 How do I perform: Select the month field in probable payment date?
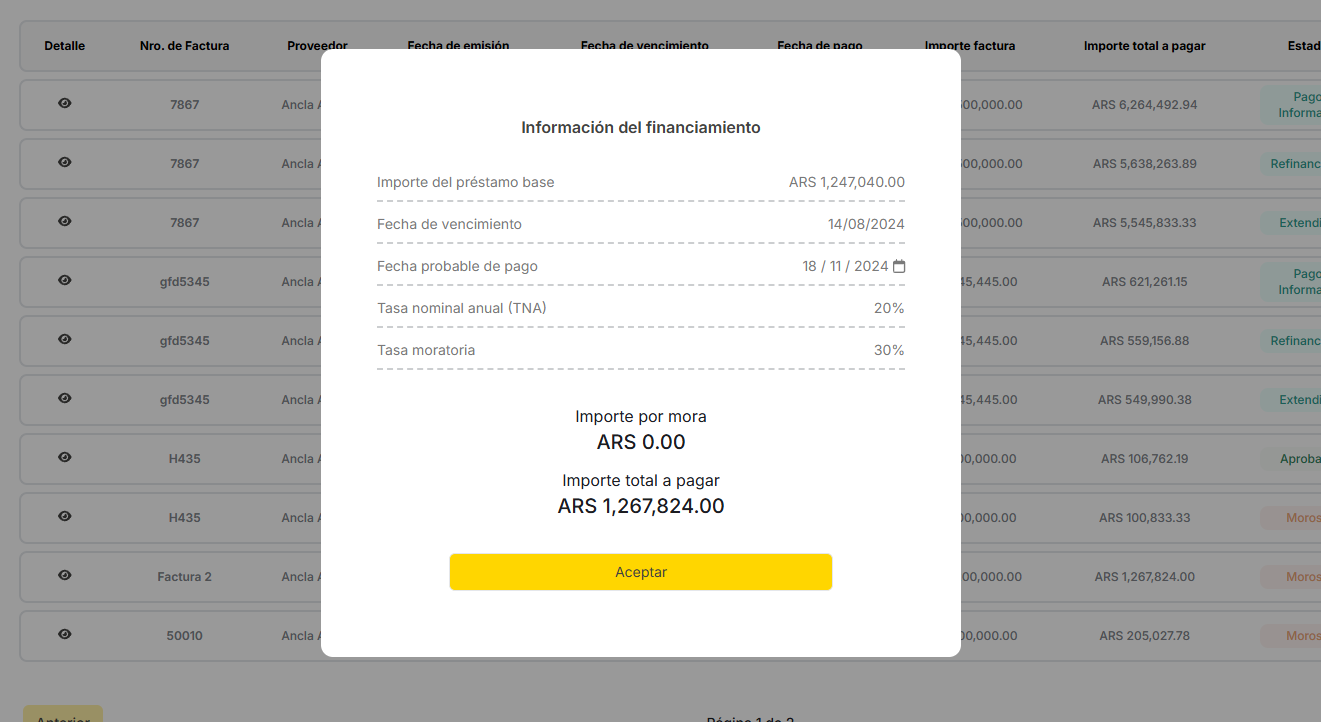(838, 267)
